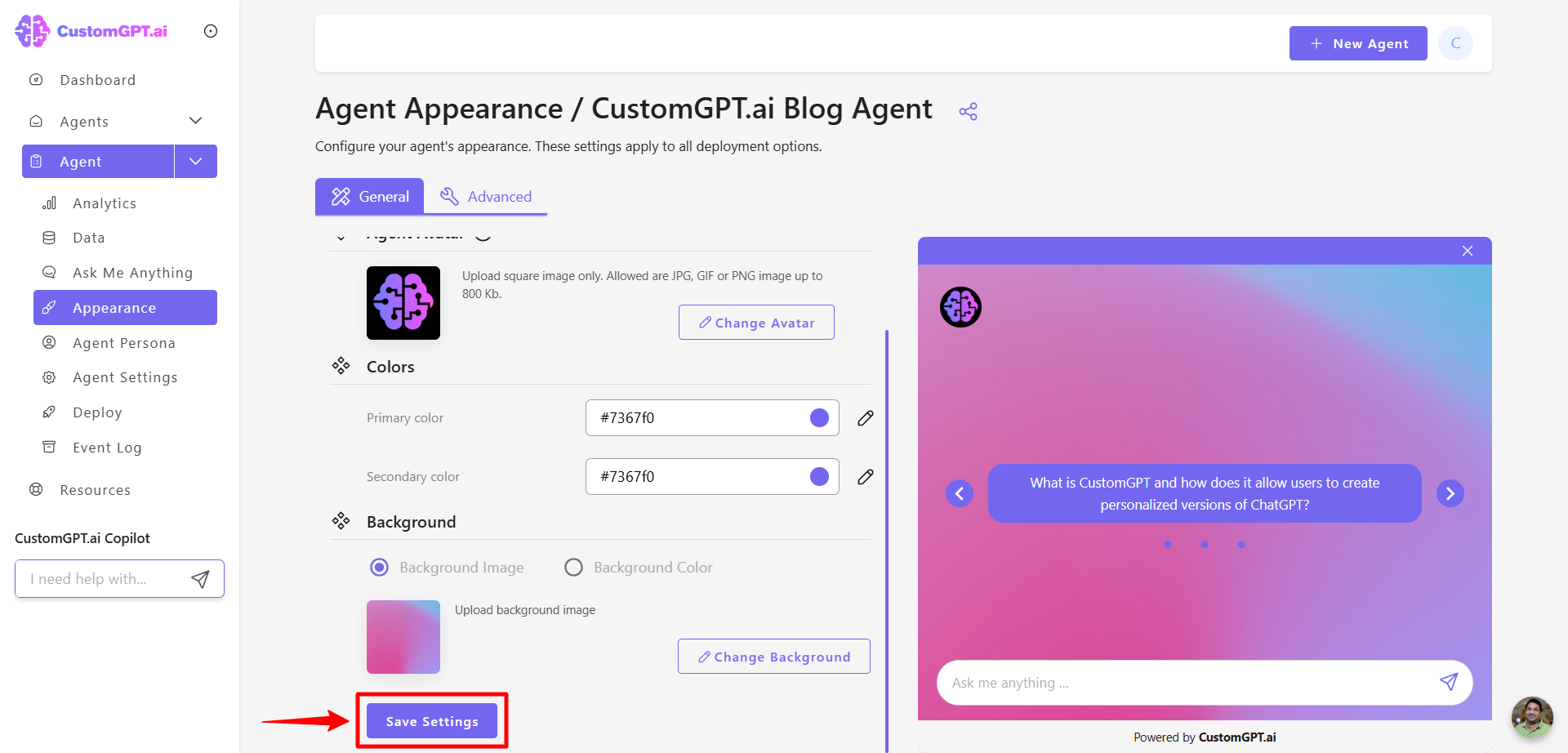
Task: Expand the Agents menu chevron
Action: [195, 121]
